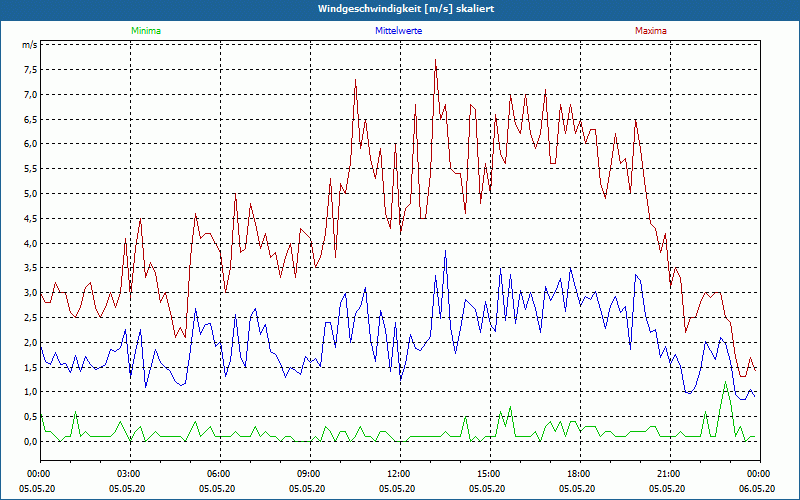Click the highest blue Mittelwerte peak
This screenshot has width=800, height=500.
click(x=445, y=251)
